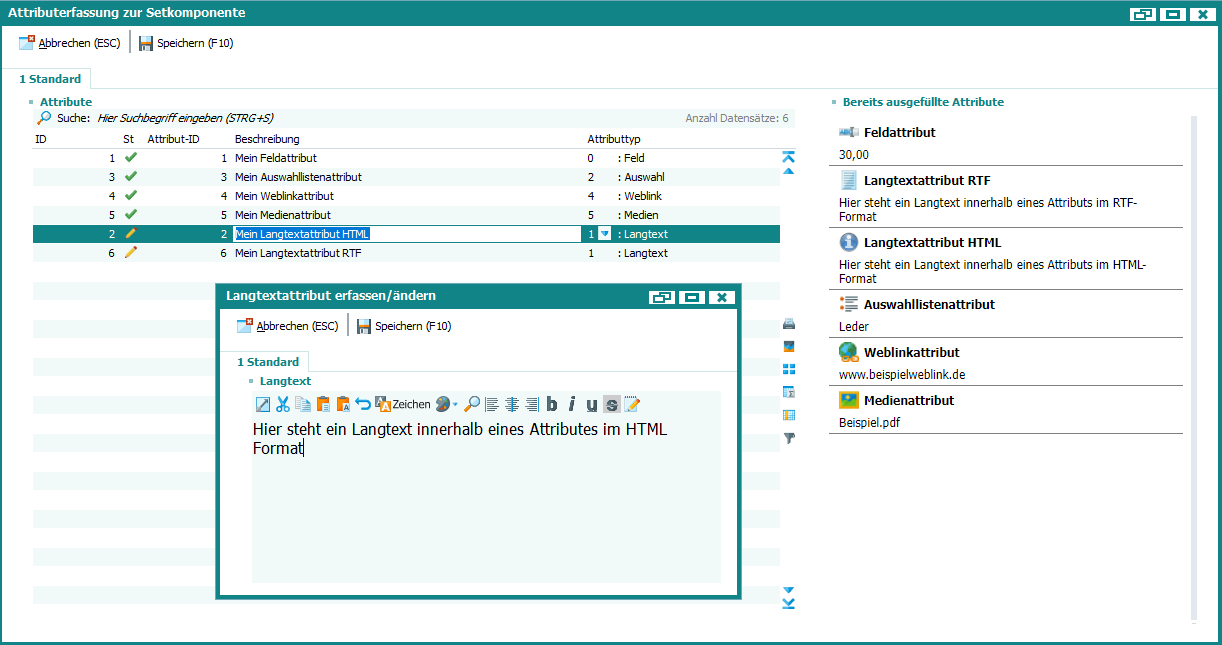Click the filter funnel icon beside table
Viewport: 1222px width, 645px height.
click(x=788, y=438)
